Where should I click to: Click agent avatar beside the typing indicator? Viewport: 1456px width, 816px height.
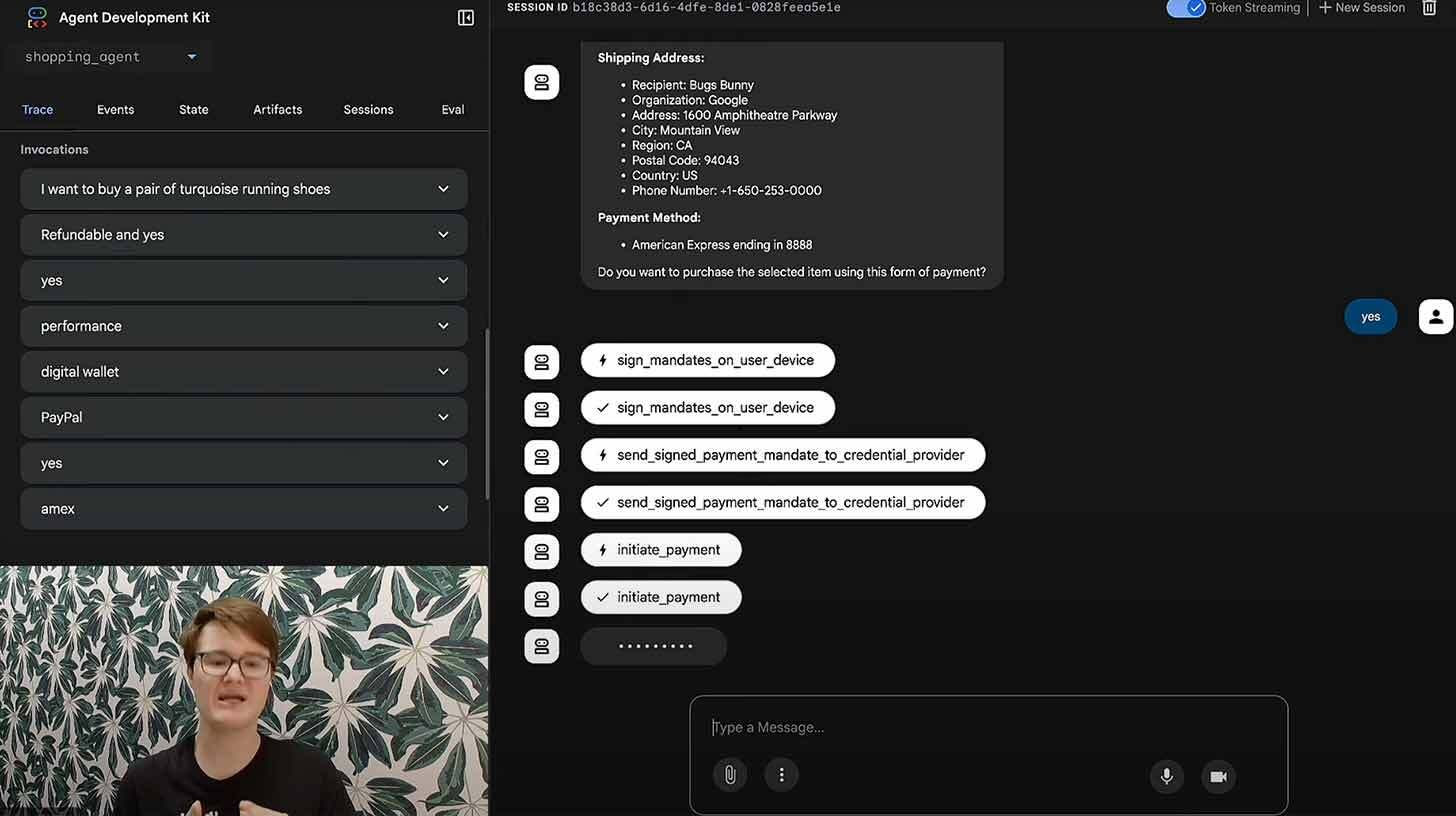coord(542,646)
